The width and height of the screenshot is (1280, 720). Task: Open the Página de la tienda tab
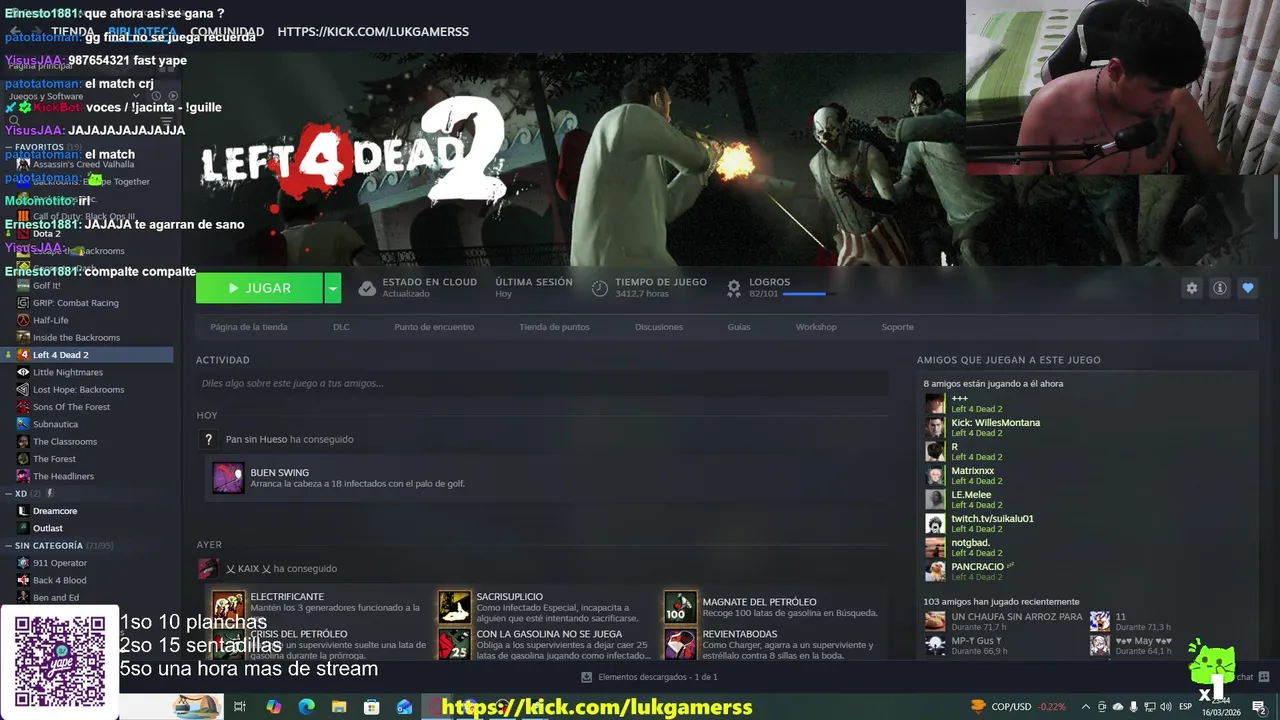[x=249, y=327]
